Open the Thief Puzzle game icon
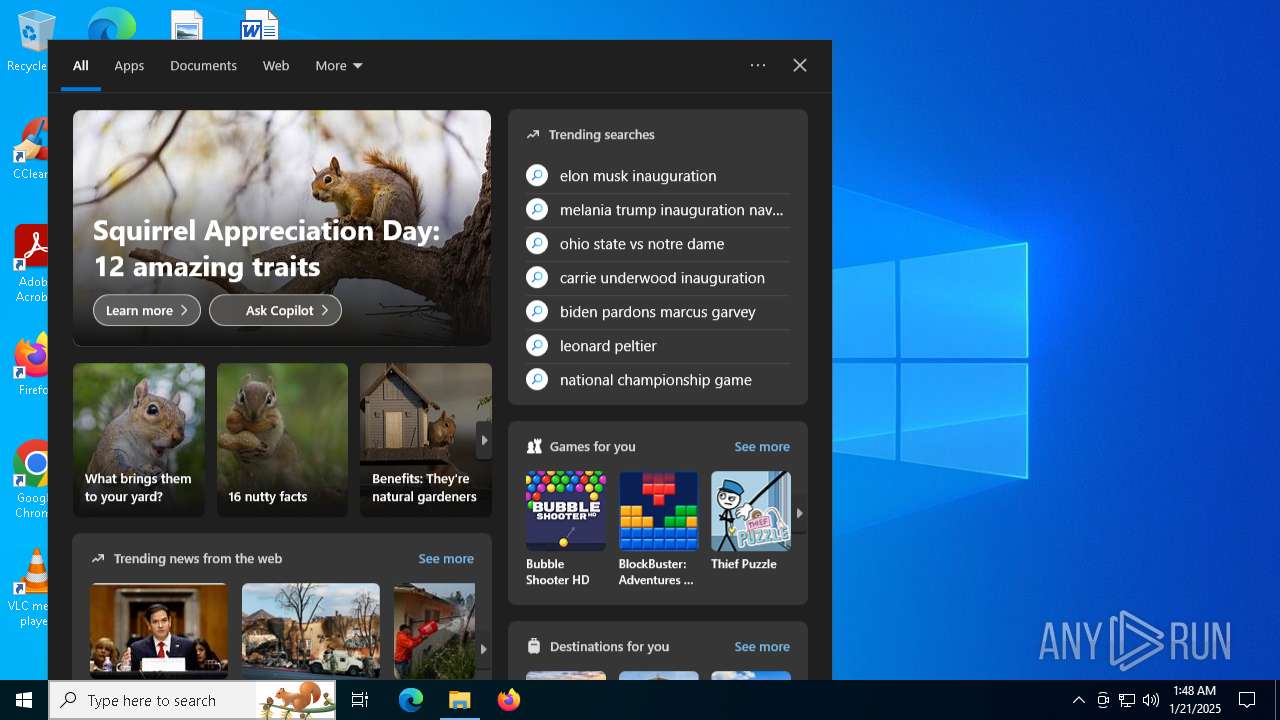The image size is (1280, 720). pos(751,510)
